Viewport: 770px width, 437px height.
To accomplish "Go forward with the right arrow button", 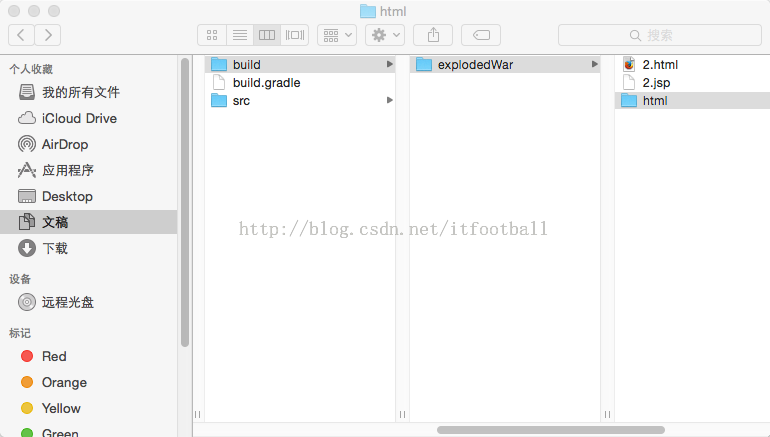I will 48,35.
